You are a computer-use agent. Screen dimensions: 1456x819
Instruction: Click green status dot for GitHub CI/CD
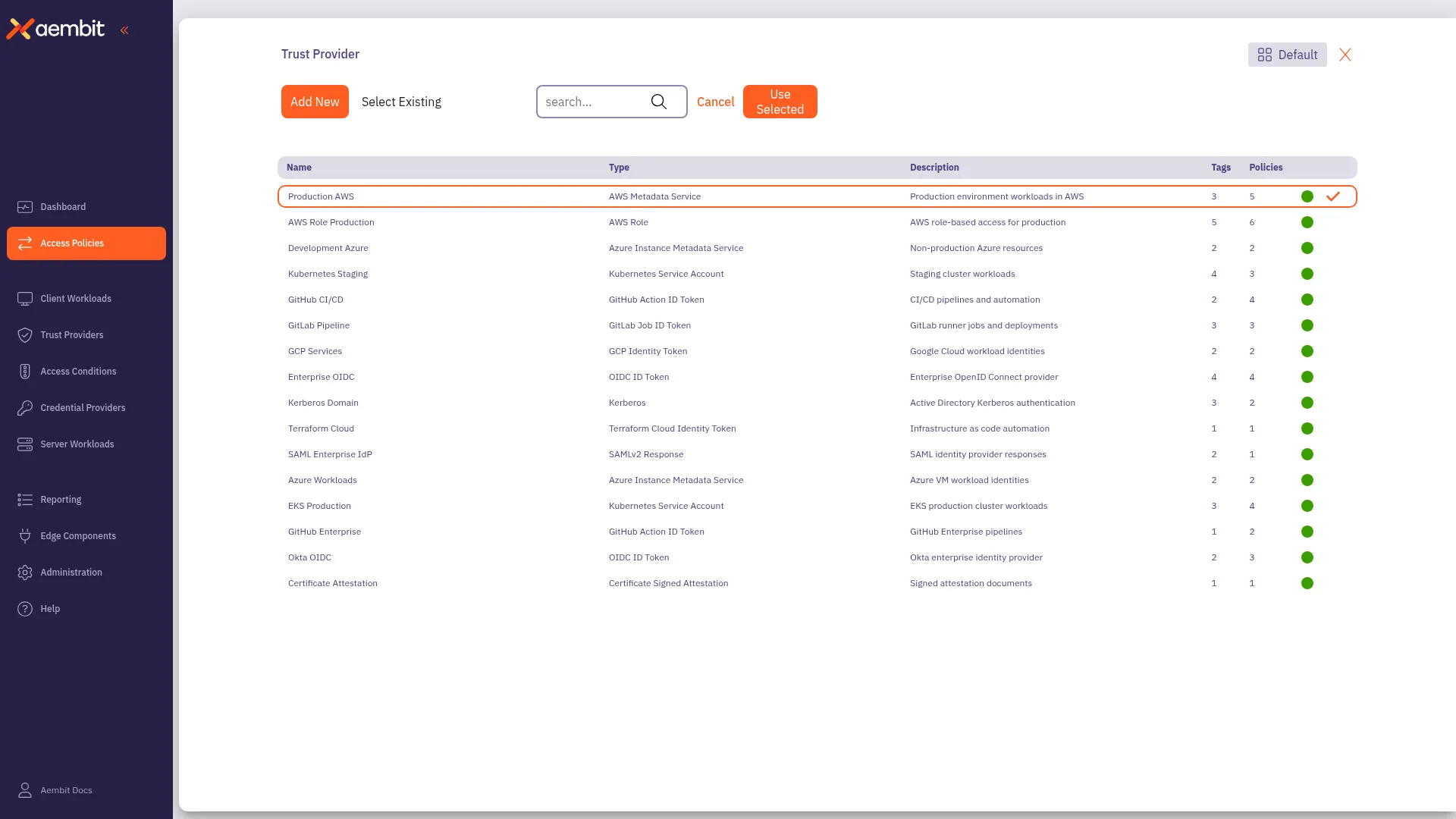tap(1307, 300)
